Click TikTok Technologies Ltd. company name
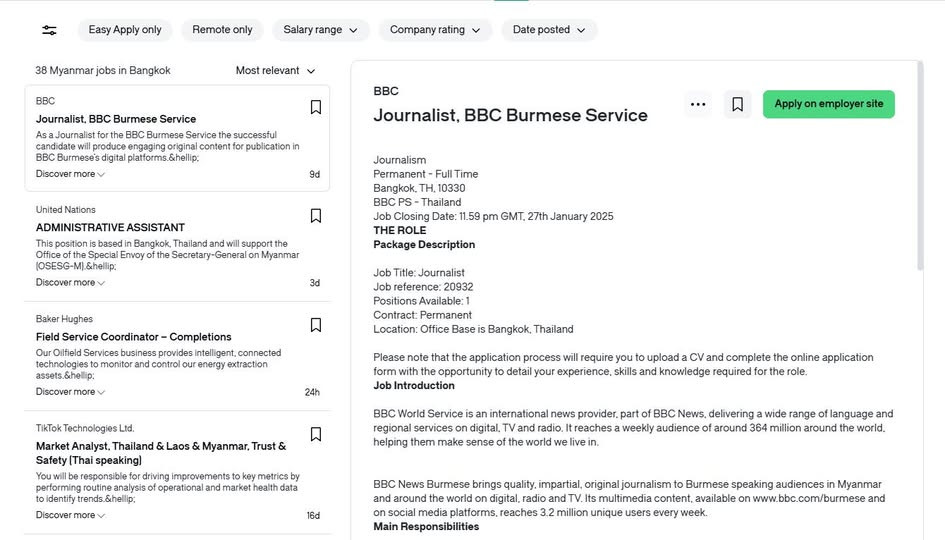Image resolution: width=945 pixels, height=540 pixels. pyautogui.click(x=85, y=428)
